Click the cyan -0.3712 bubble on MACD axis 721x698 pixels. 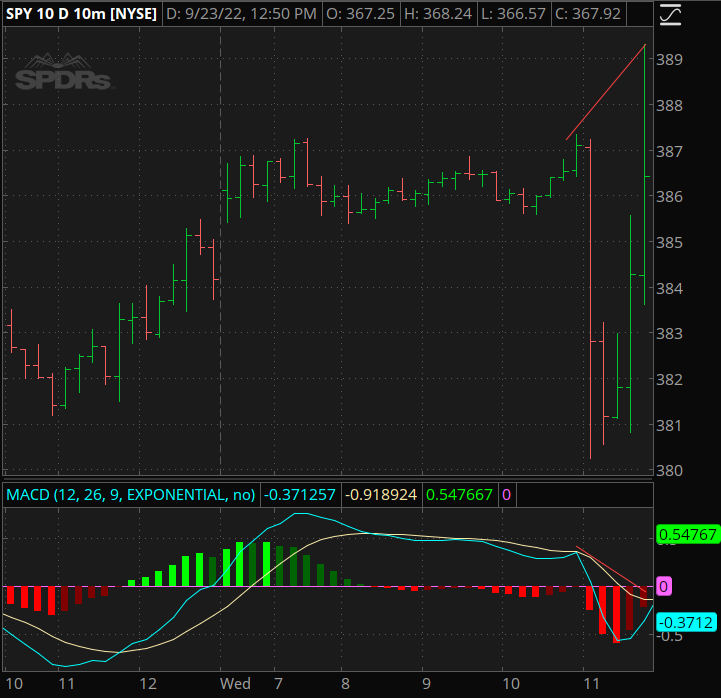pos(686,622)
